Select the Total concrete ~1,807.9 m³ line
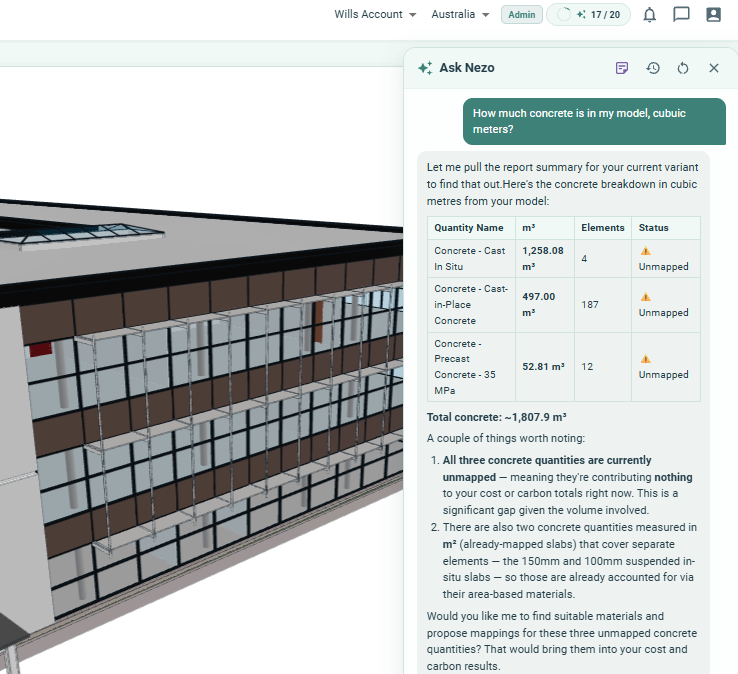The width and height of the screenshot is (738, 674). 497,417
